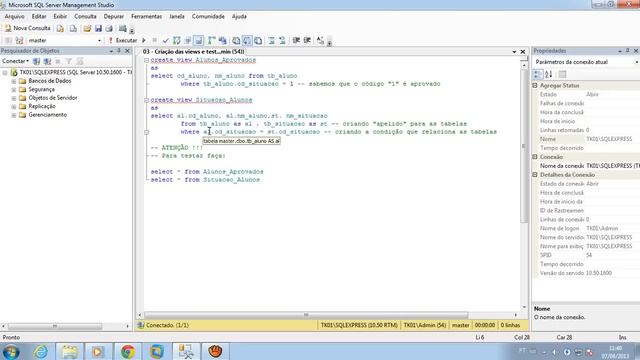This screenshot has width=640, height=360.
Task: Click the Database Engine Query icon
Action: click(x=60, y=28)
